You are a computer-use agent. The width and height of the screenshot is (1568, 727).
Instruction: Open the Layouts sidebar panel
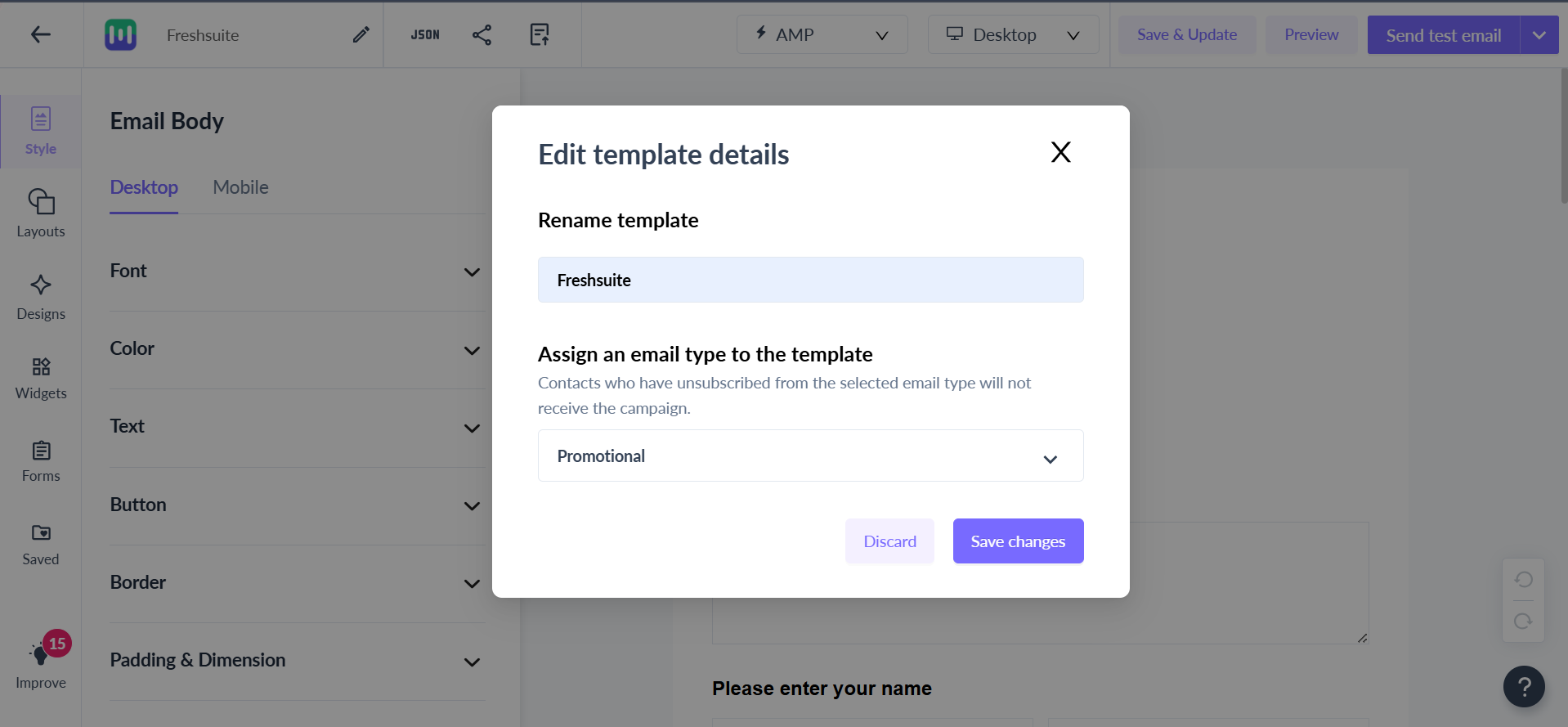[x=41, y=213]
